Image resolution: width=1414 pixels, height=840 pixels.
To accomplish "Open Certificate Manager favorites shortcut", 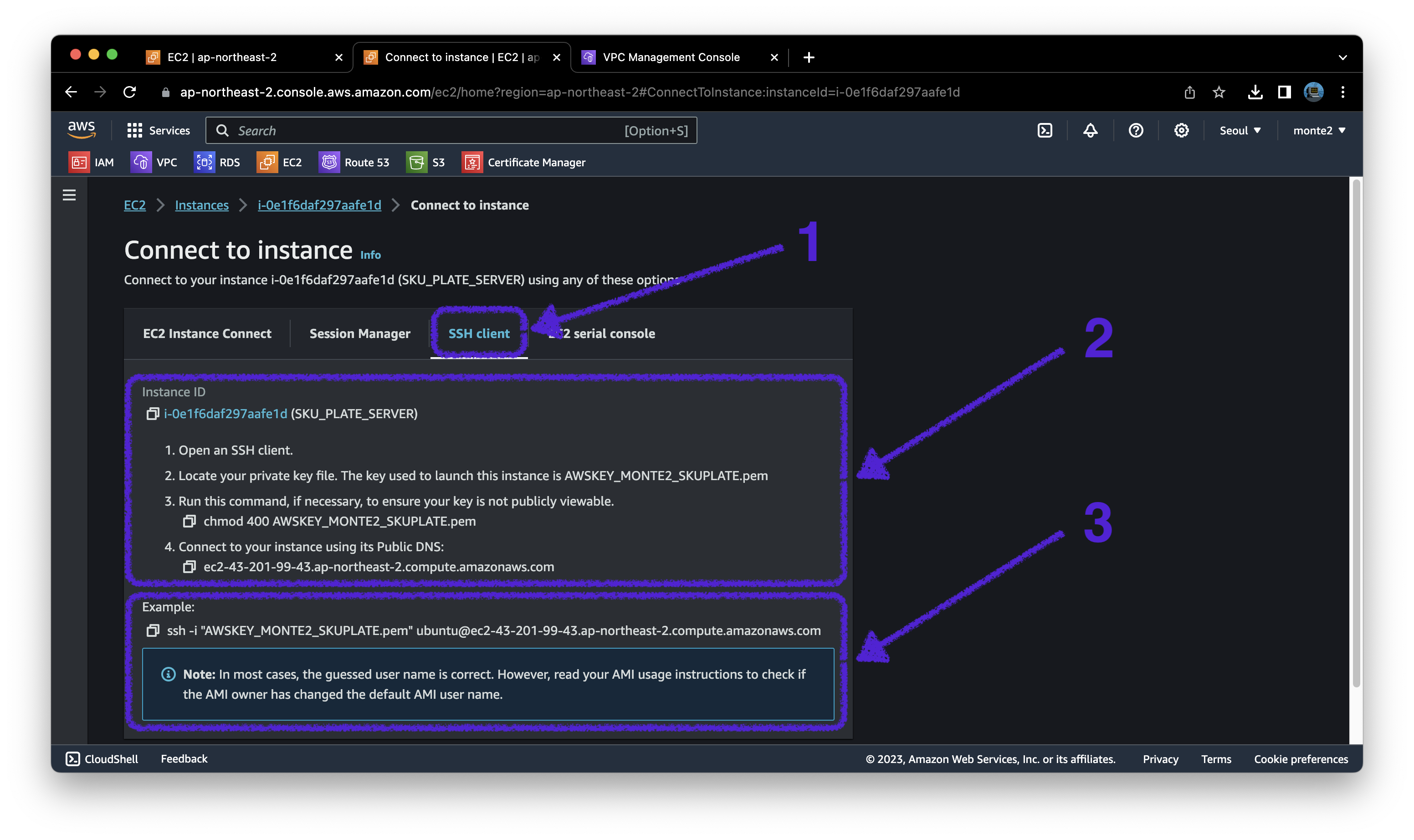I will pyautogui.click(x=523, y=163).
